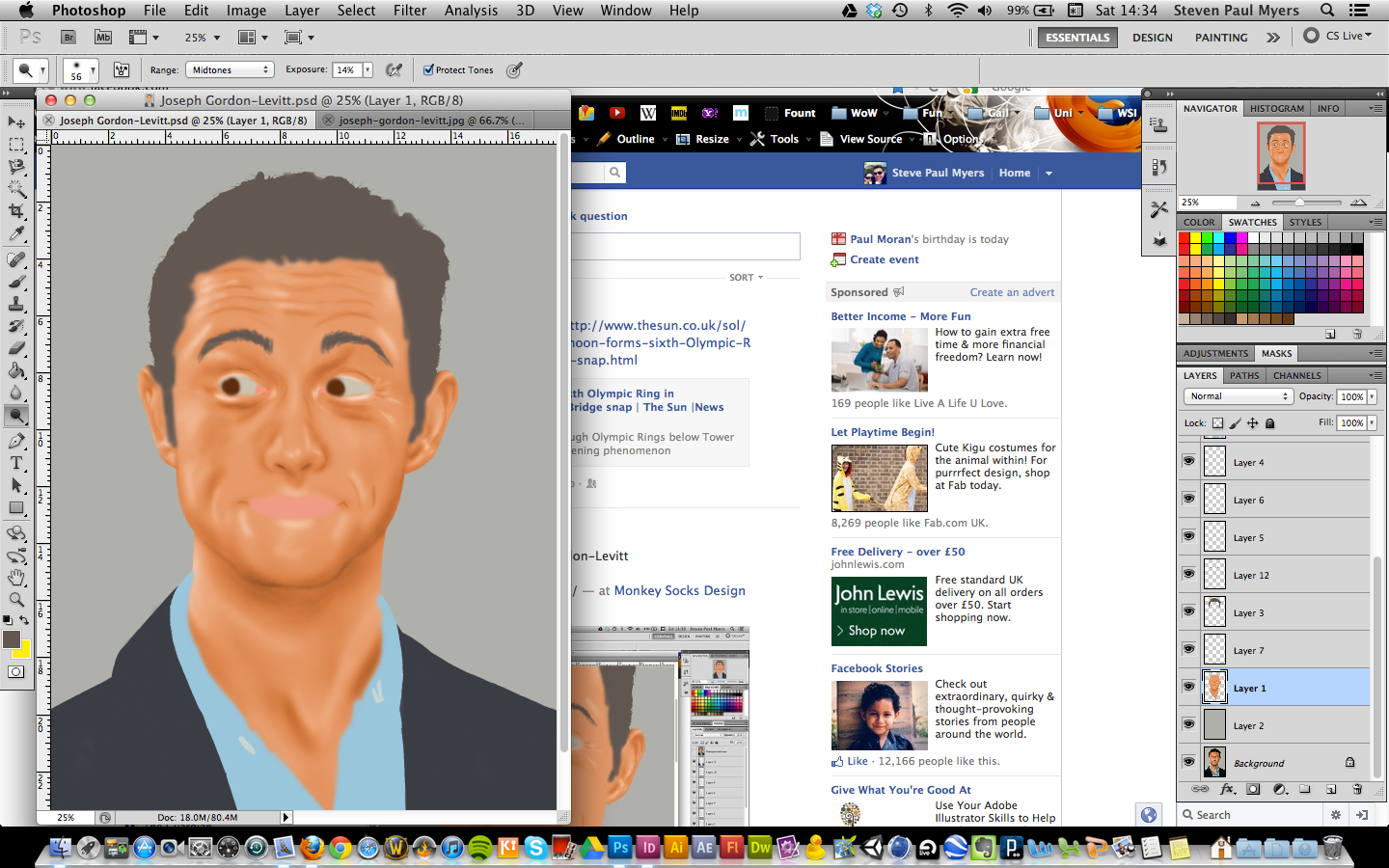Hide Layer 12 visibility eye

(x=1188, y=574)
